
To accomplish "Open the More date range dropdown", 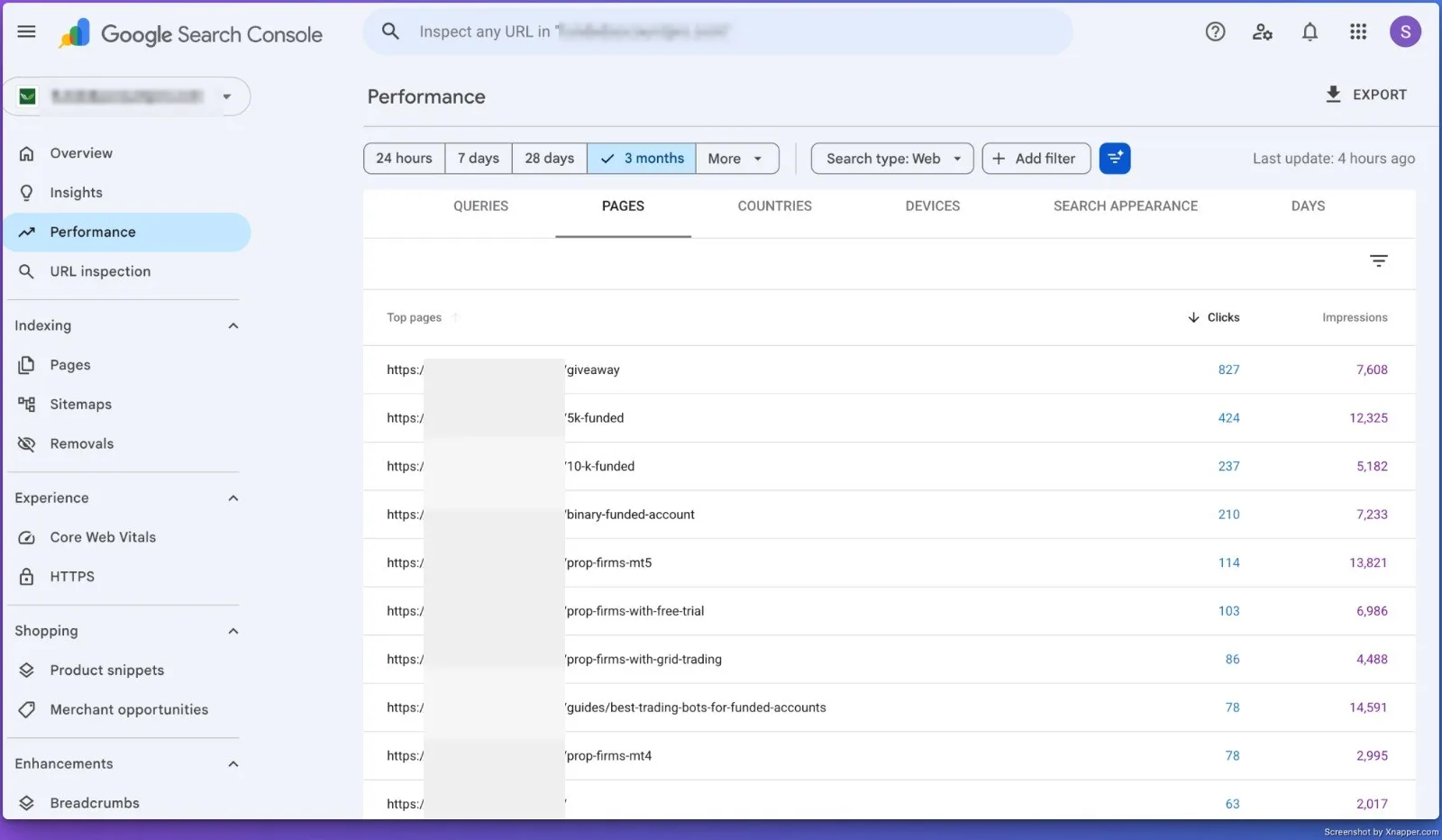I will pos(736,159).
